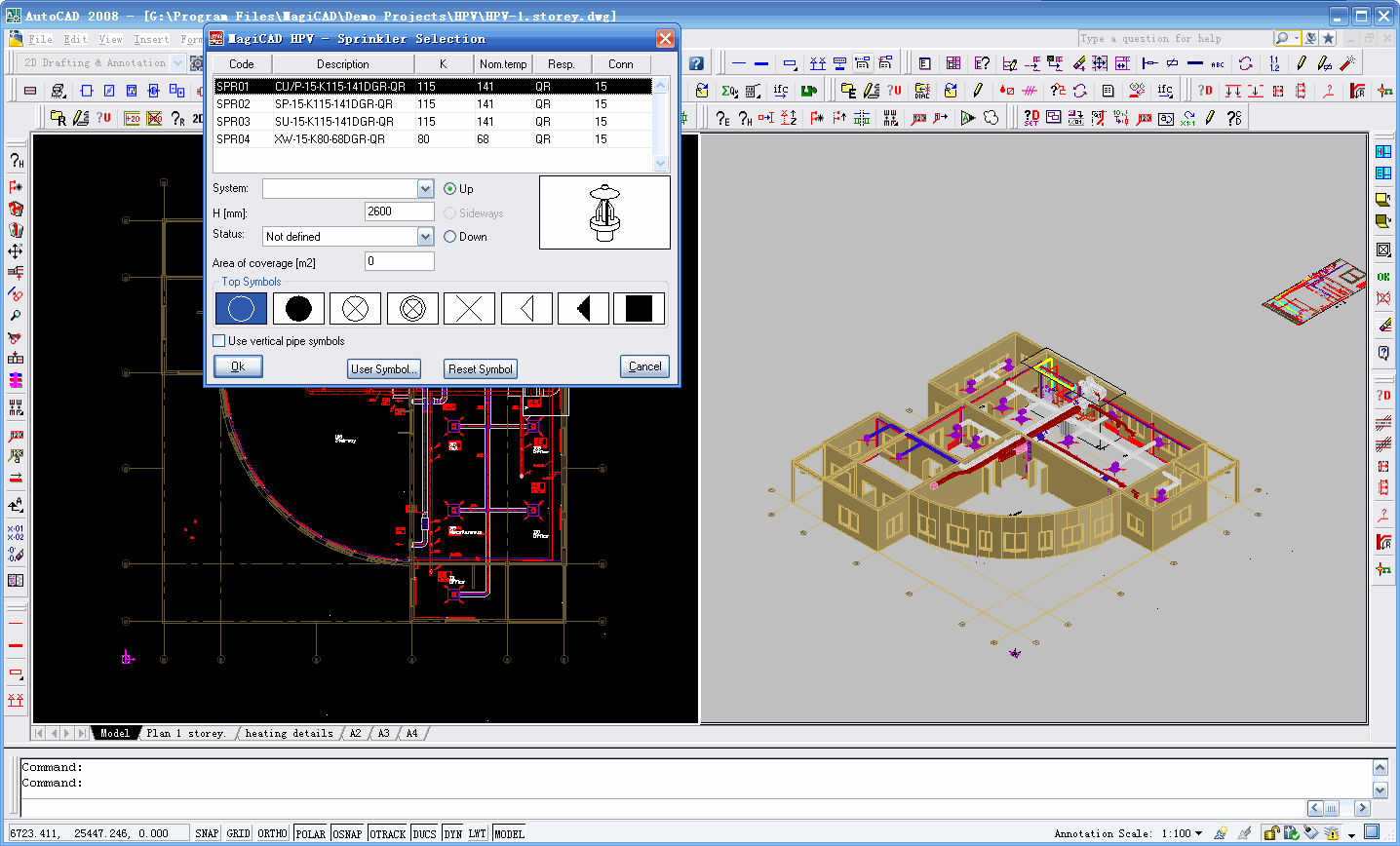The width and height of the screenshot is (1400, 846).
Task: Toggle OTRACK in status bar
Action: tap(387, 833)
